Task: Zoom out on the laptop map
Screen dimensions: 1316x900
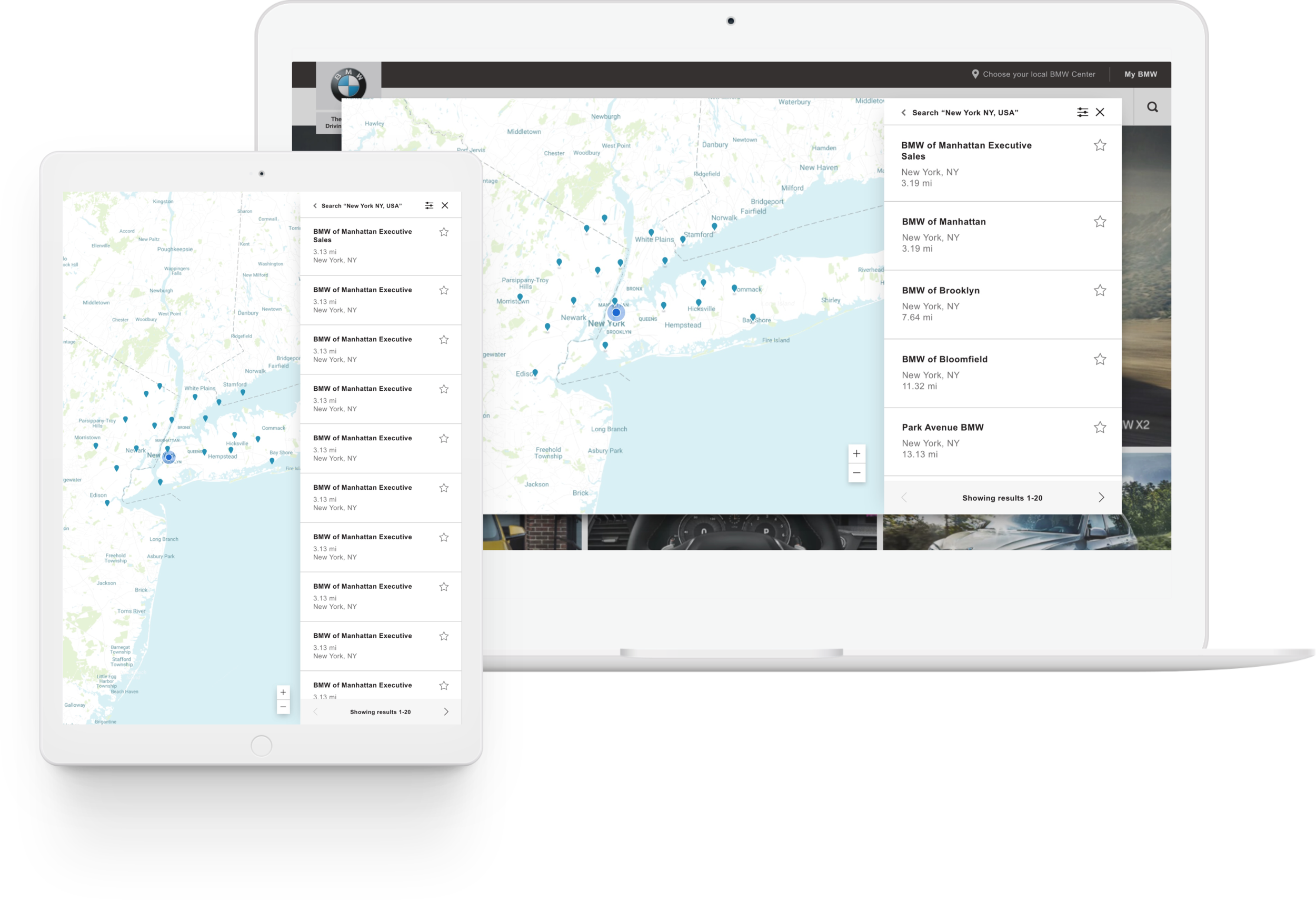Action: 856,473
